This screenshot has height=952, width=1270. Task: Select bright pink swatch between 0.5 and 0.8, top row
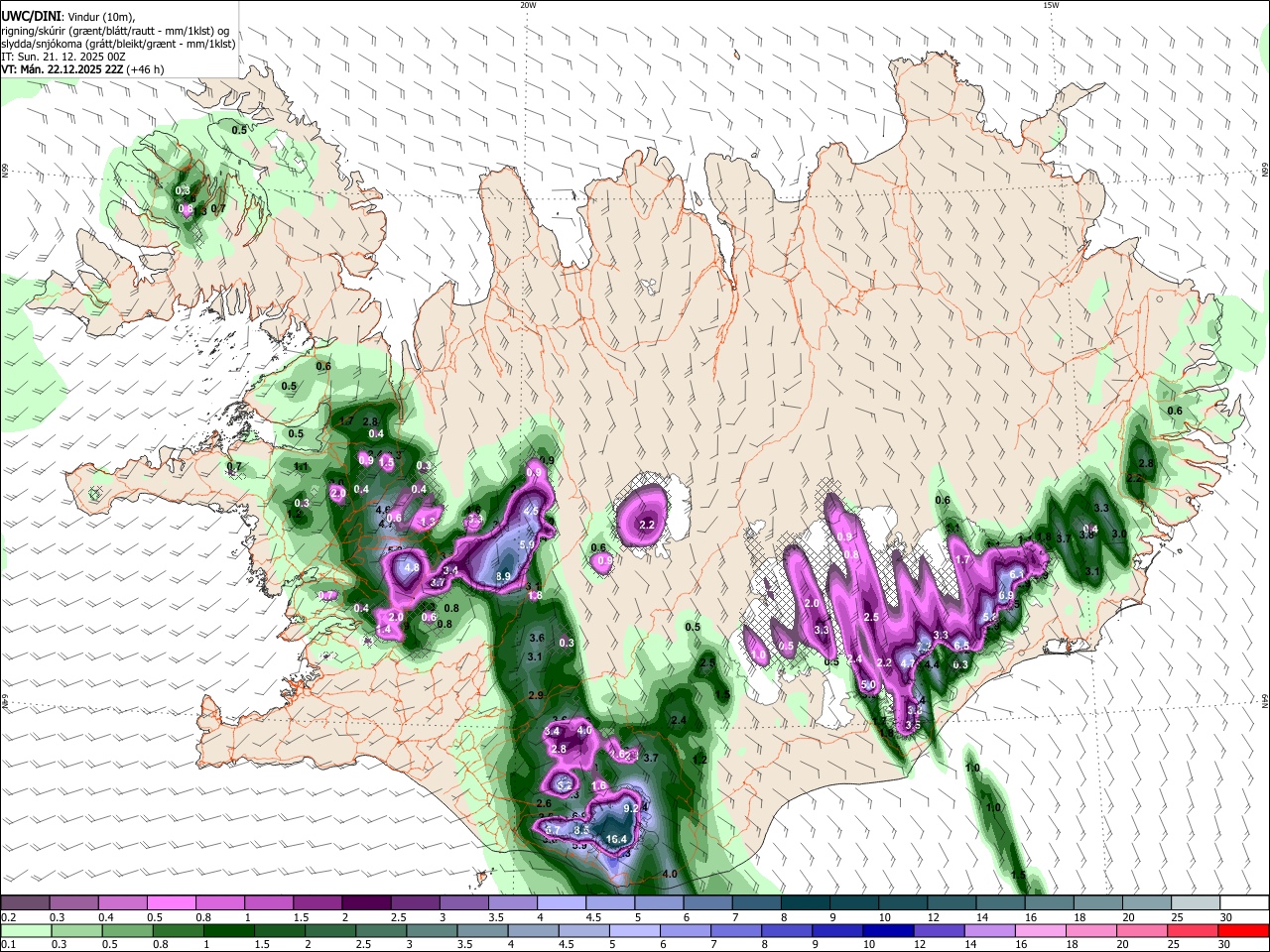click(171, 902)
